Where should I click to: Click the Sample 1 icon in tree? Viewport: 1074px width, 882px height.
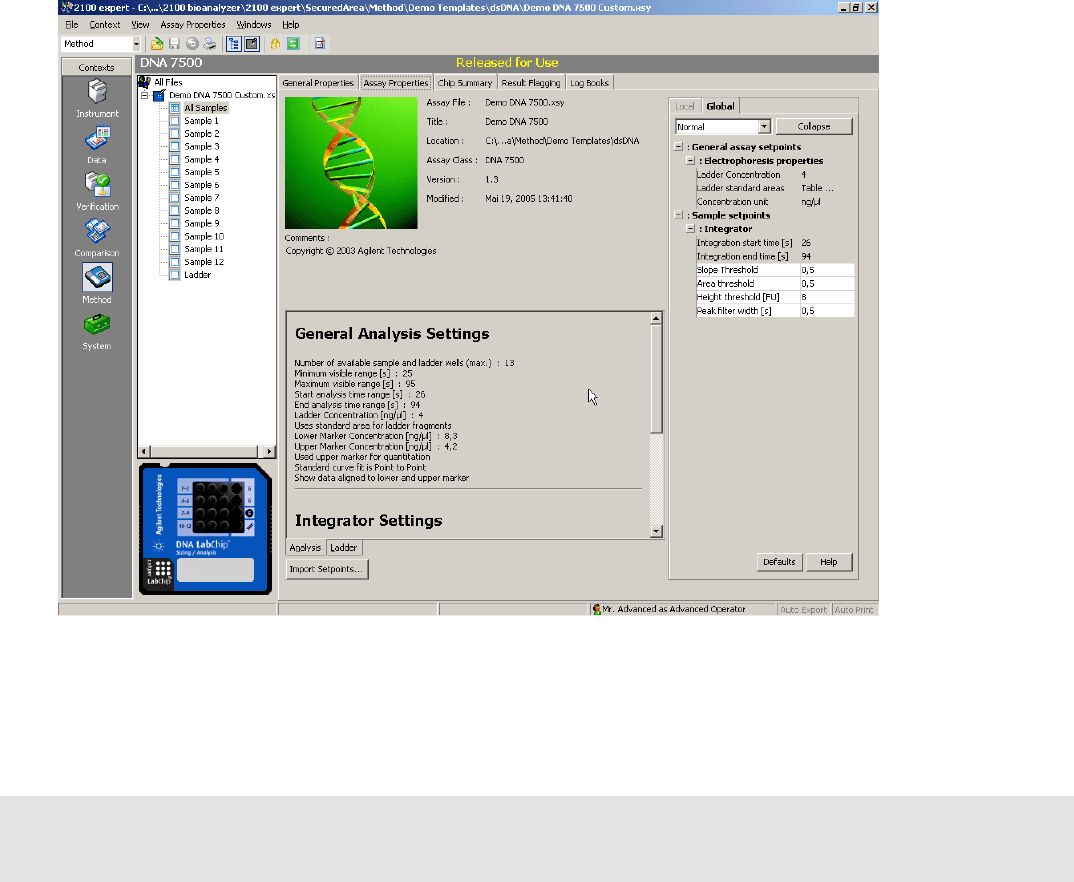click(x=175, y=121)
